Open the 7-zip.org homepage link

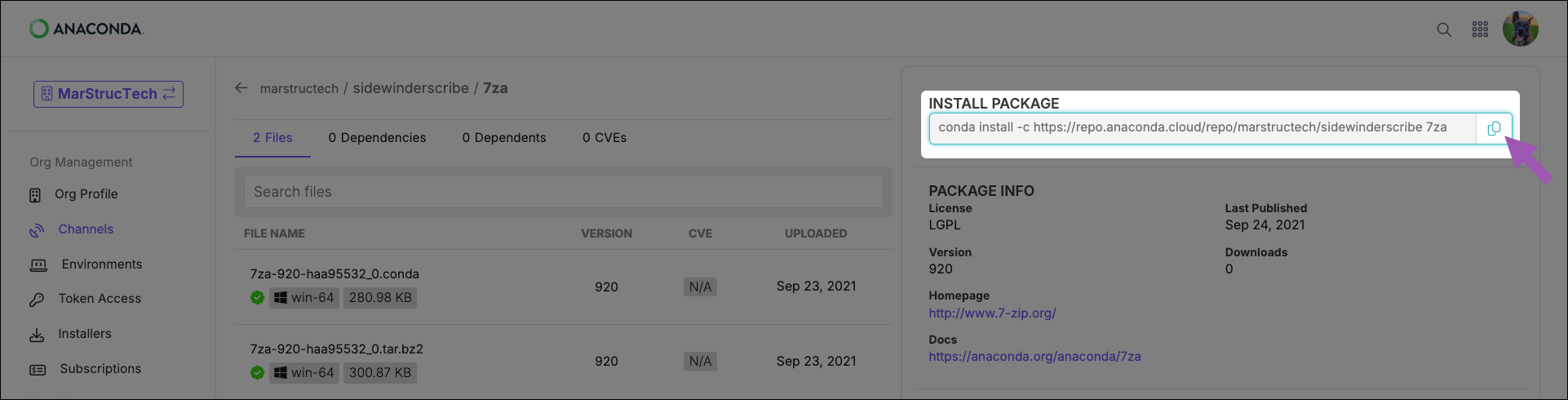tap(992, 313)
